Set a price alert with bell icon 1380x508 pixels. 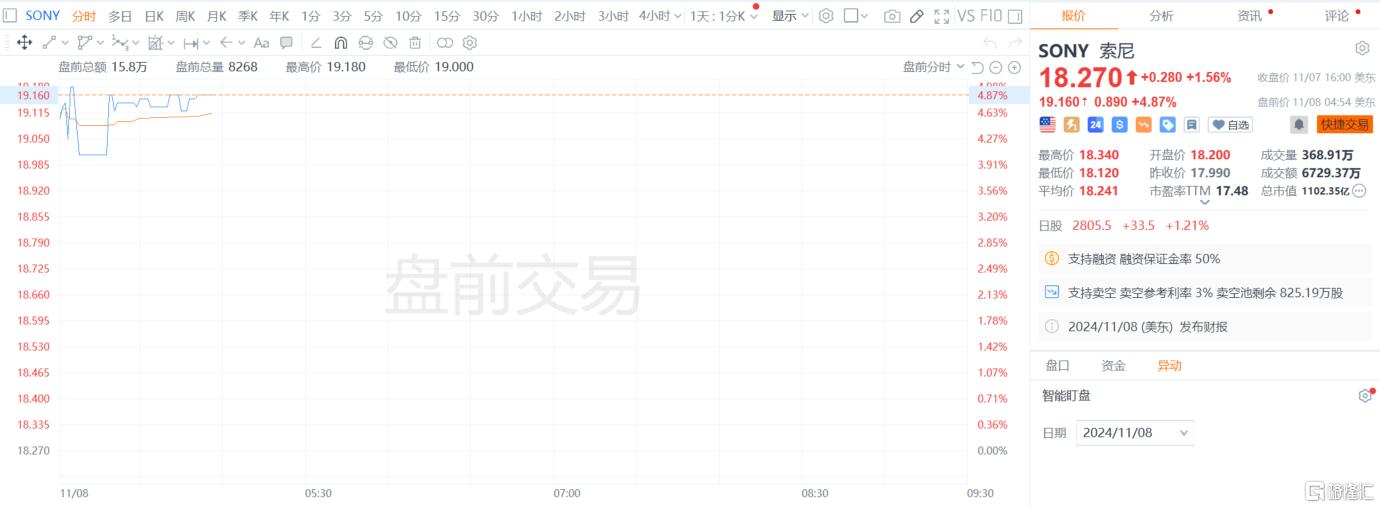[1299, 125]
